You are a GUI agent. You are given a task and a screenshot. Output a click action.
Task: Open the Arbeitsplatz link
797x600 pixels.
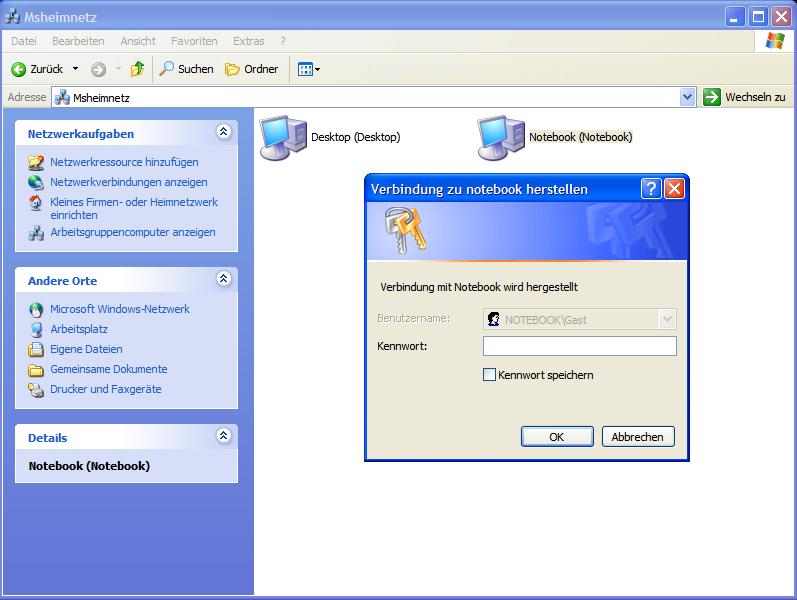(79, 329)
